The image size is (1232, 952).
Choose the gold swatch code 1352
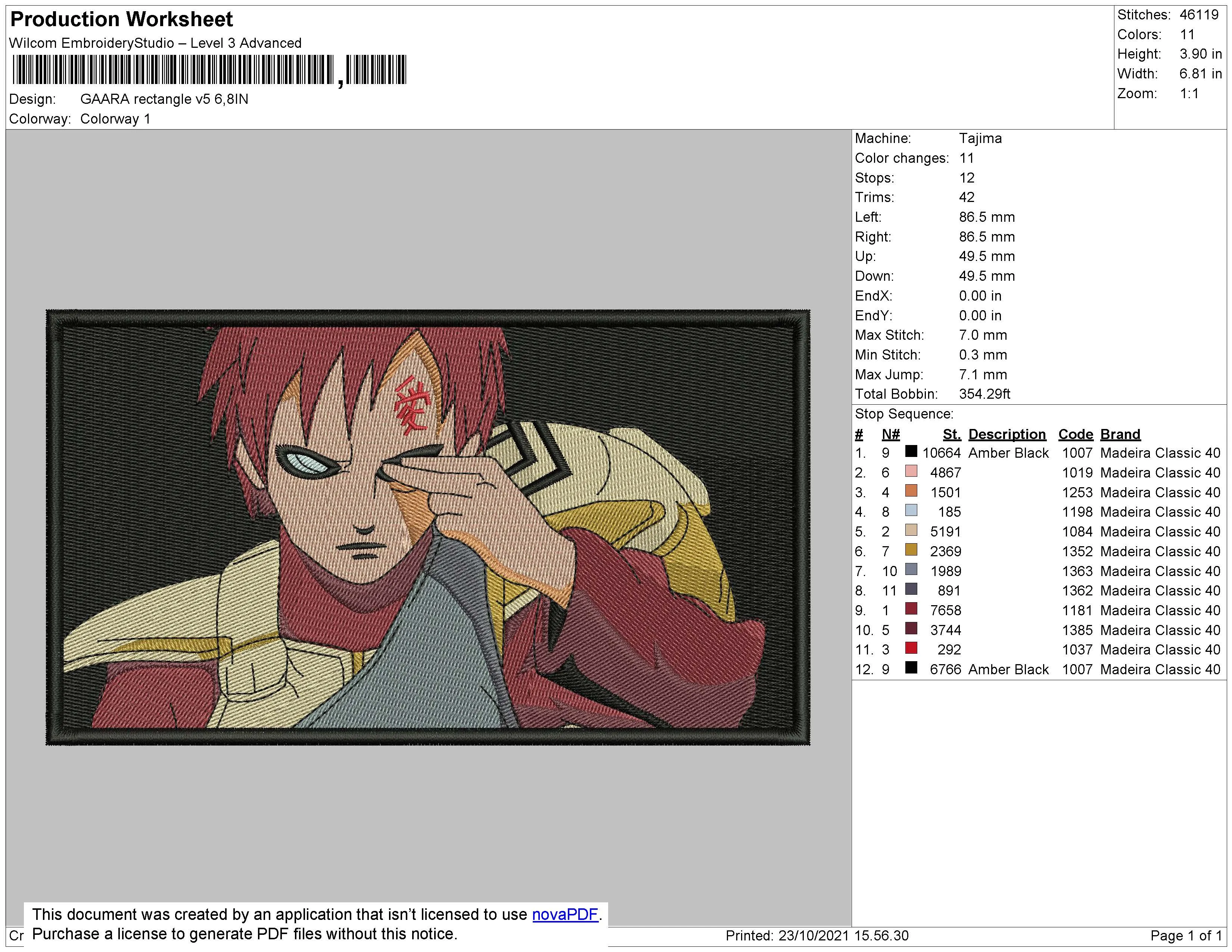911,549
